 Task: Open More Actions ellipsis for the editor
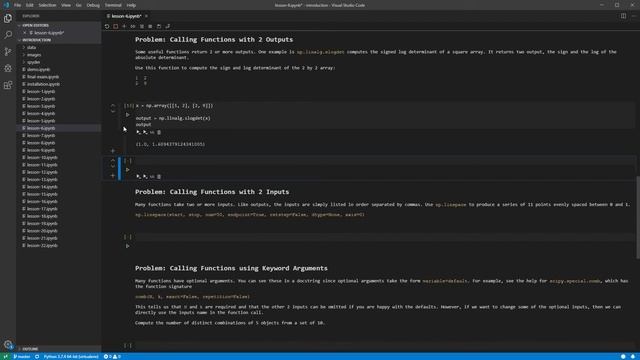pyautogui.click(x=634, y=16)
